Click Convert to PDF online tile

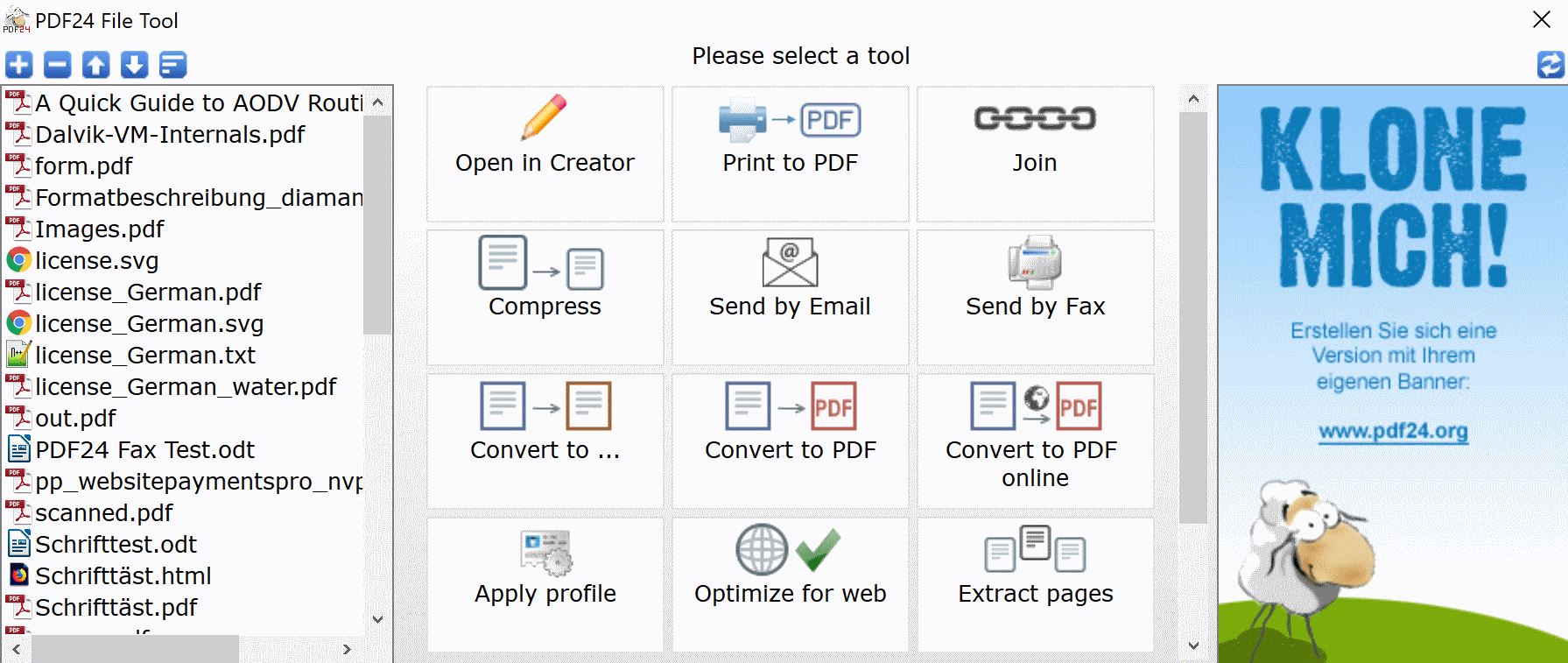coord(1036,441)
